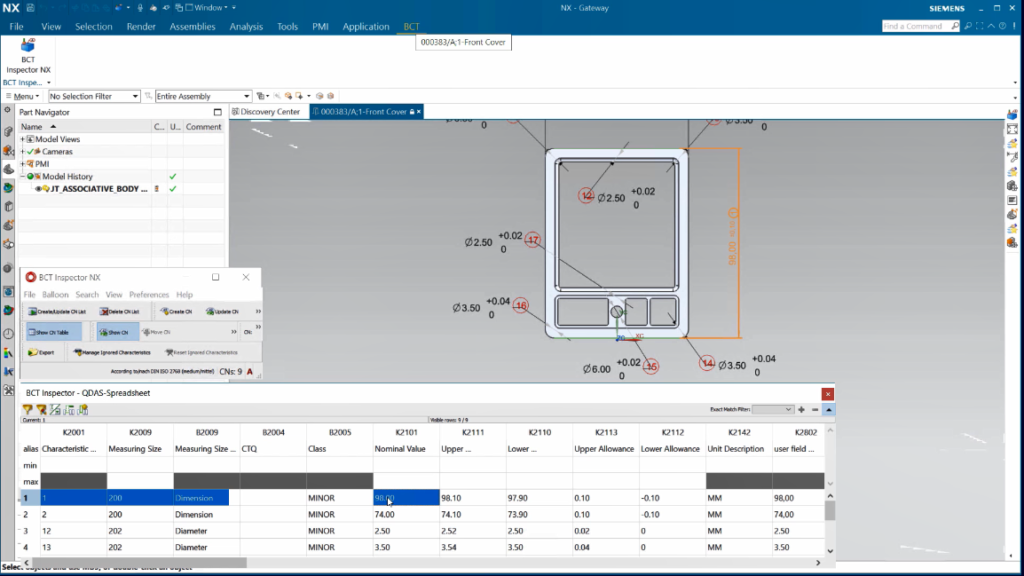1024x576 pixels.
Task: Click the third spreadsheet toolbar icon
Action: point(55,409)
